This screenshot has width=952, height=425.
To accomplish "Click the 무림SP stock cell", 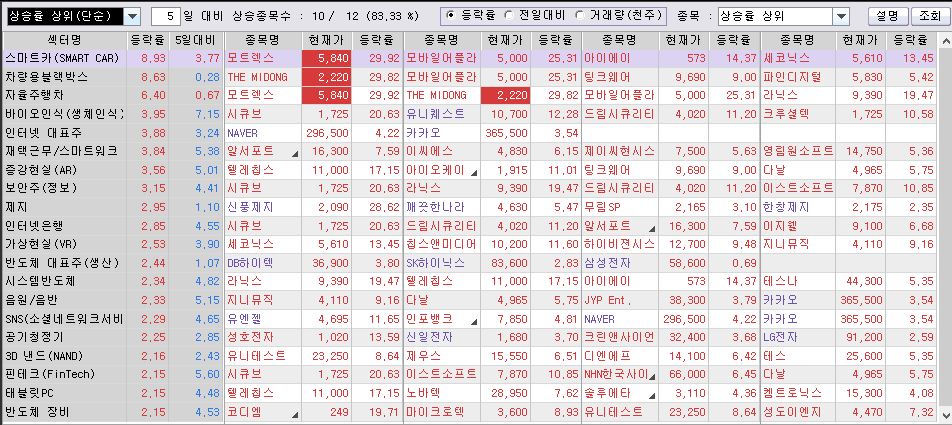I will (x=620, y=207).
